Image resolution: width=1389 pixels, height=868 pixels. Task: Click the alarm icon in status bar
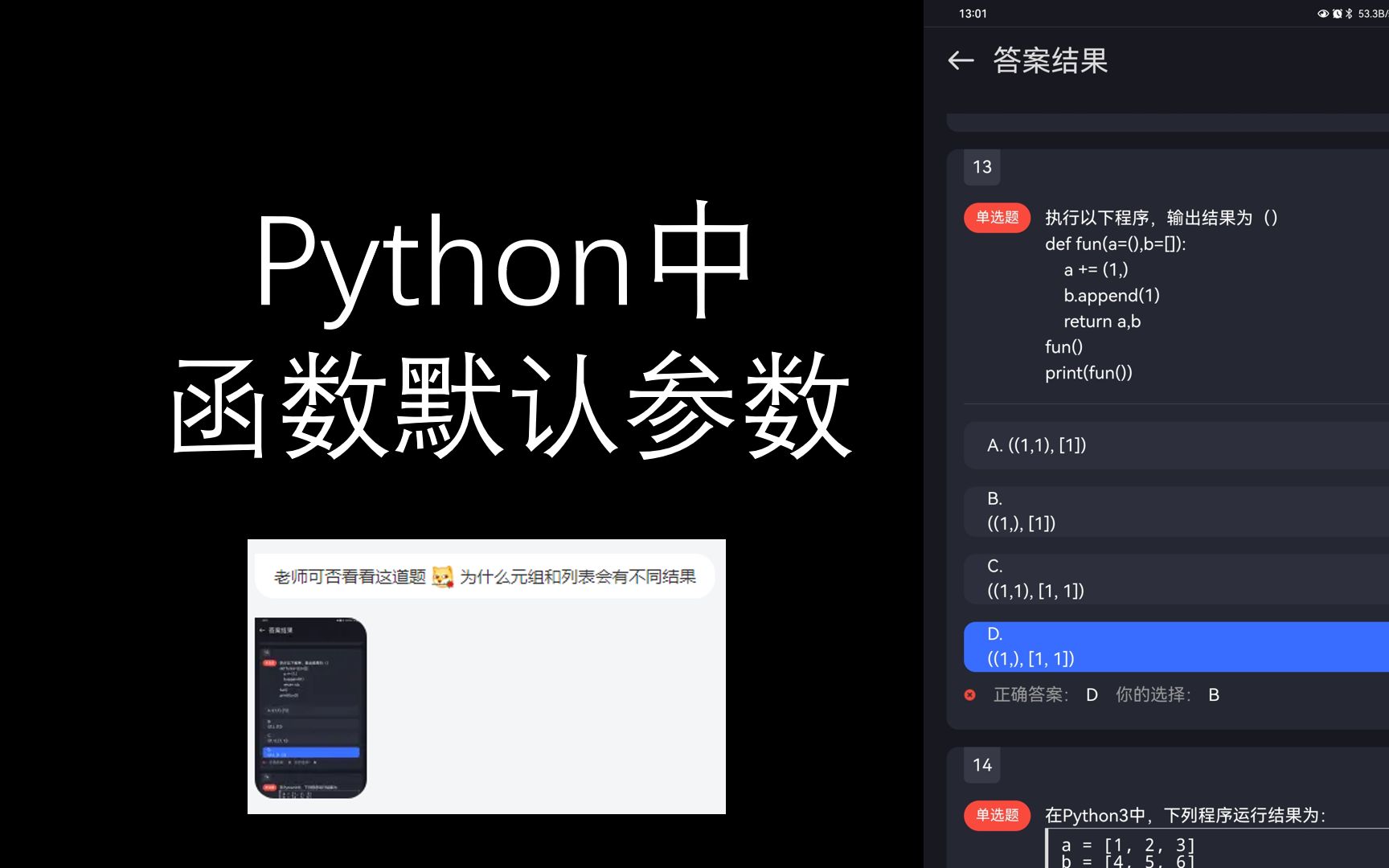1337,14
